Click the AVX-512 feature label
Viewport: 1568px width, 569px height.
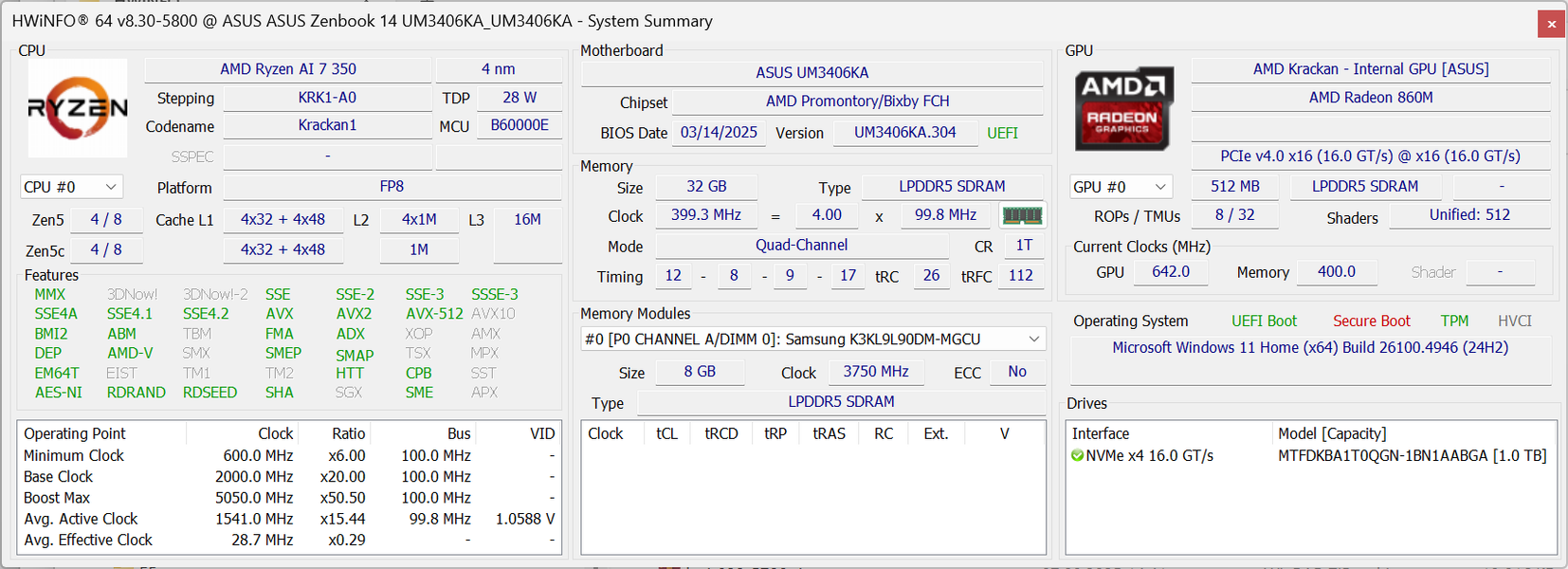pyautogui.click(x=434, y=314)
